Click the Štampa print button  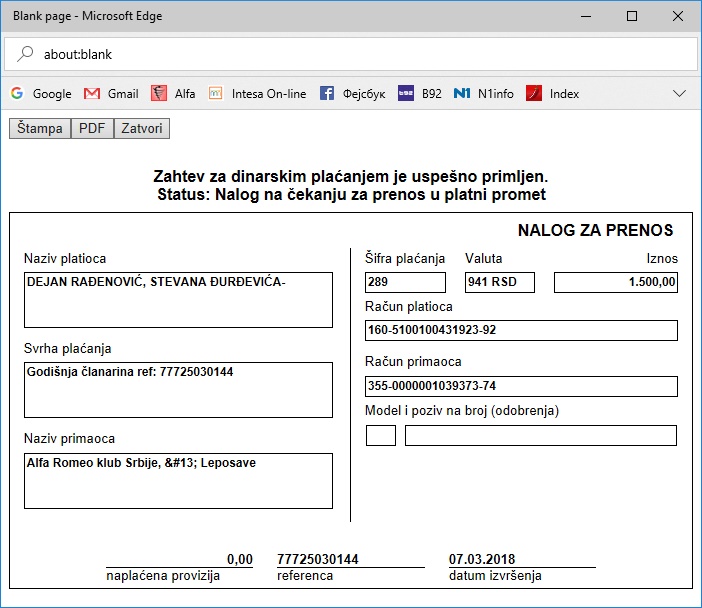point(40,128)
